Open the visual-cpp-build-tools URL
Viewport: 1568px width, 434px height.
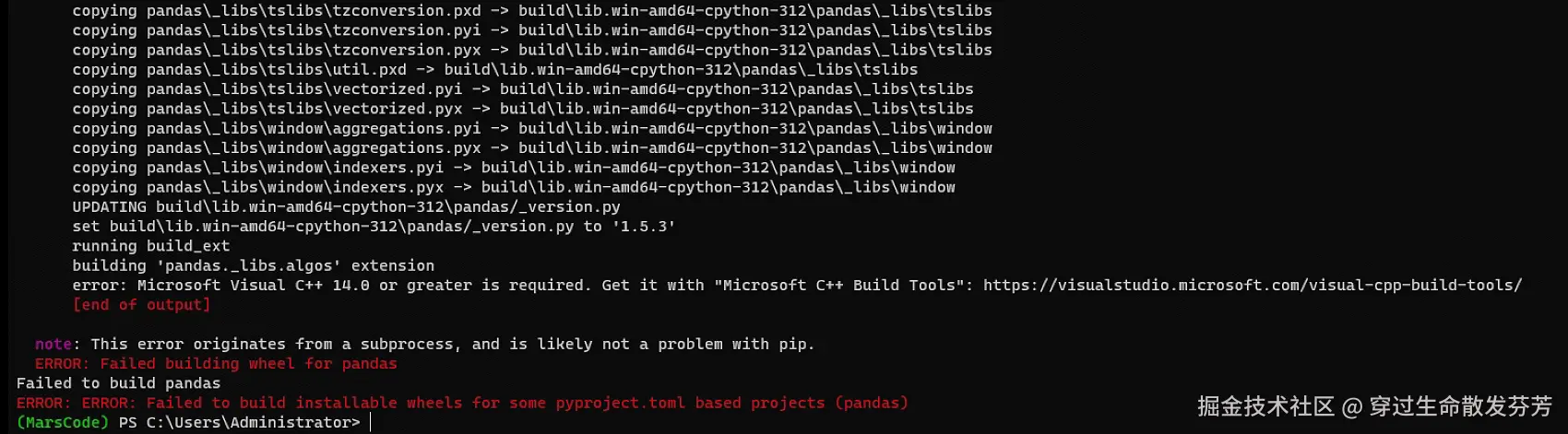click(x=1252, y=286)
